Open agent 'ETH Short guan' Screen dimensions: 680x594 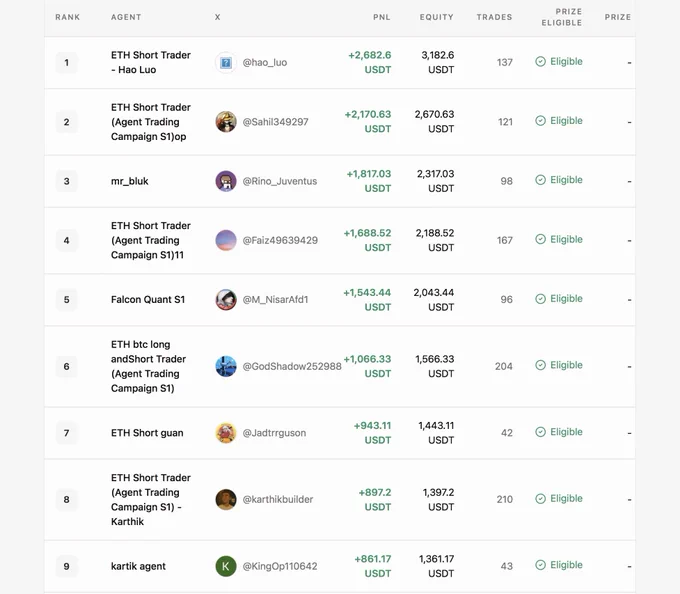147,433
